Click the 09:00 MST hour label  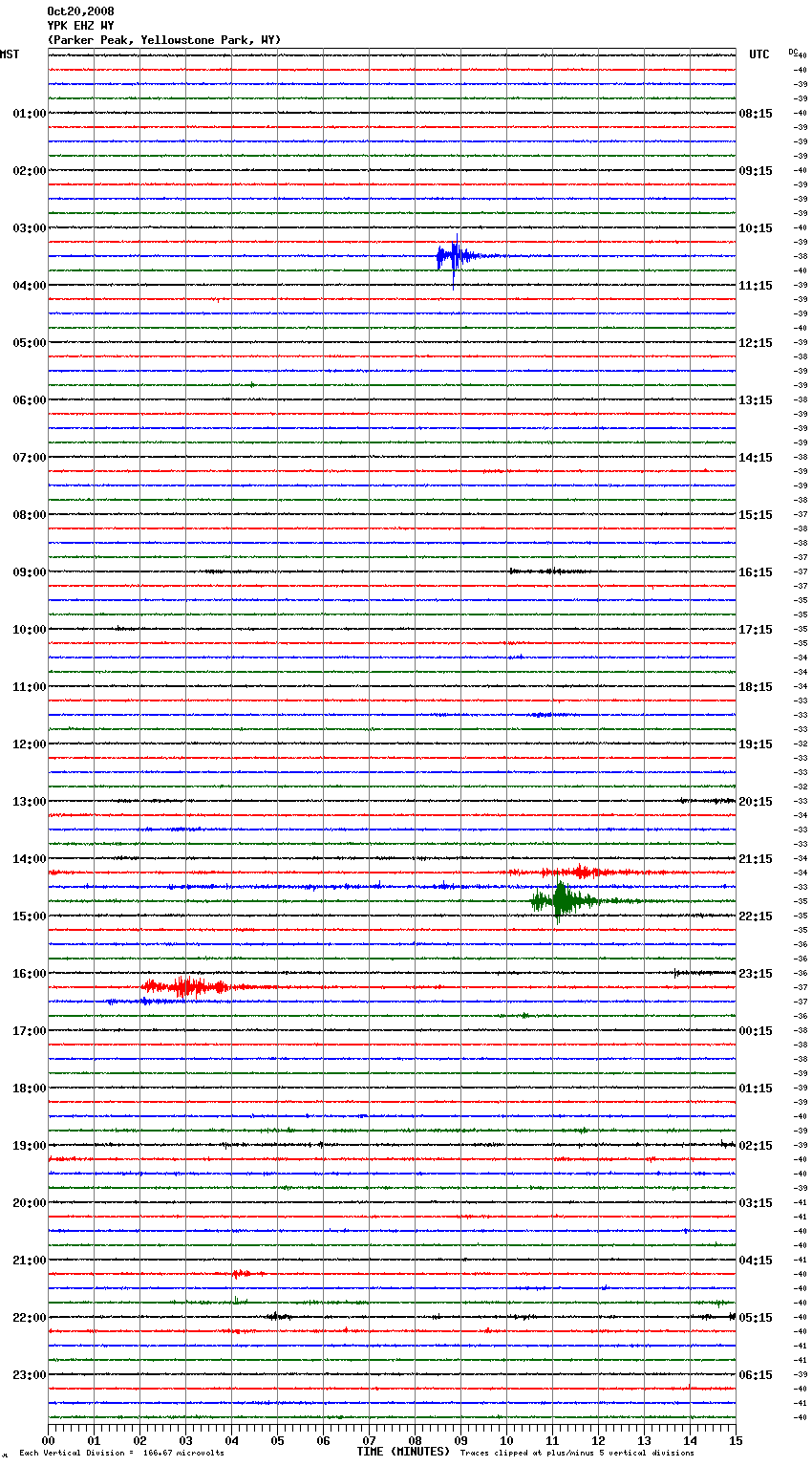[x=30, y=572]
